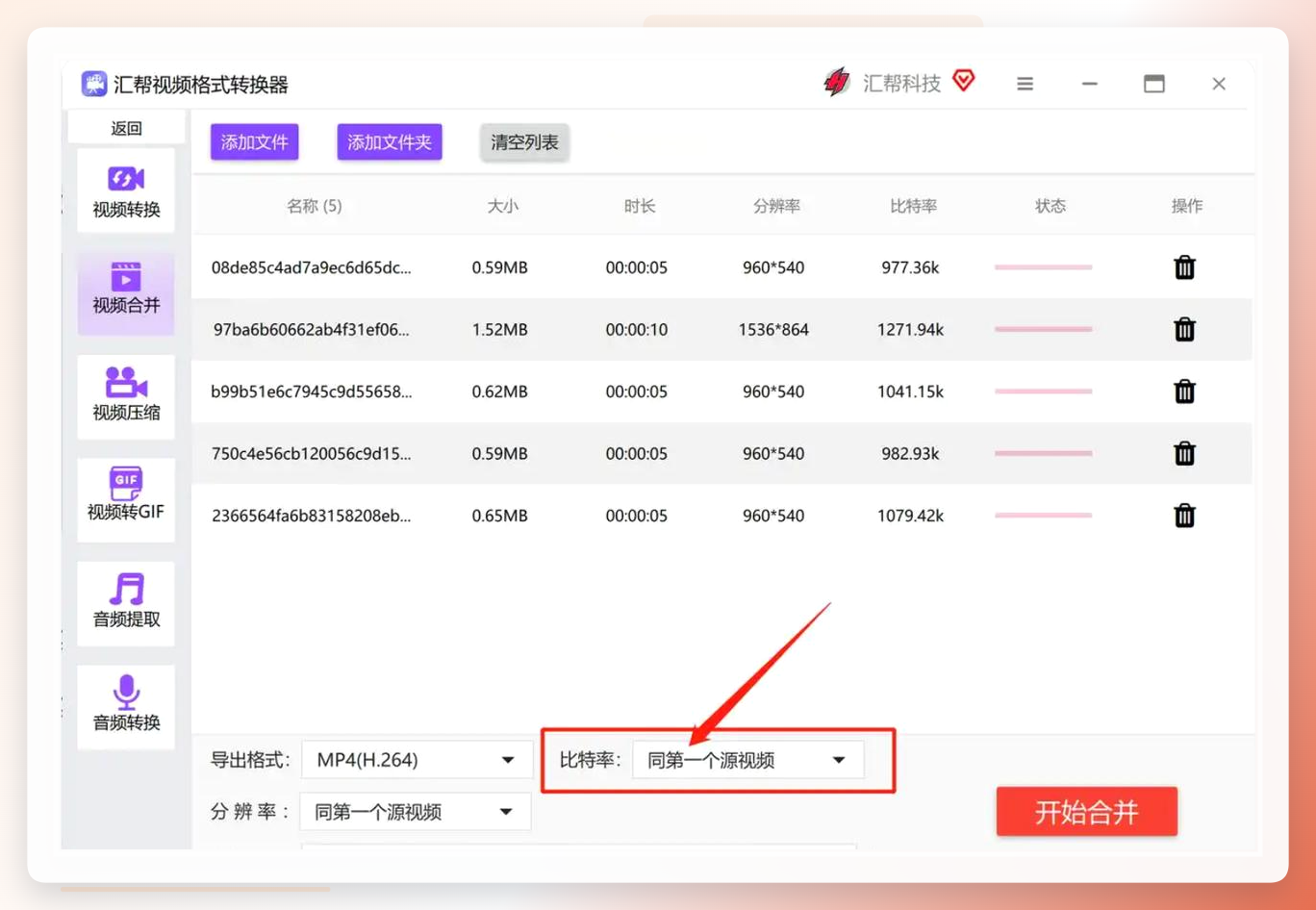The height and width of the screenshot is (910, 1316).
Task: Select the 视频合并 sidebar tool
Action: (x=126, y=292)
